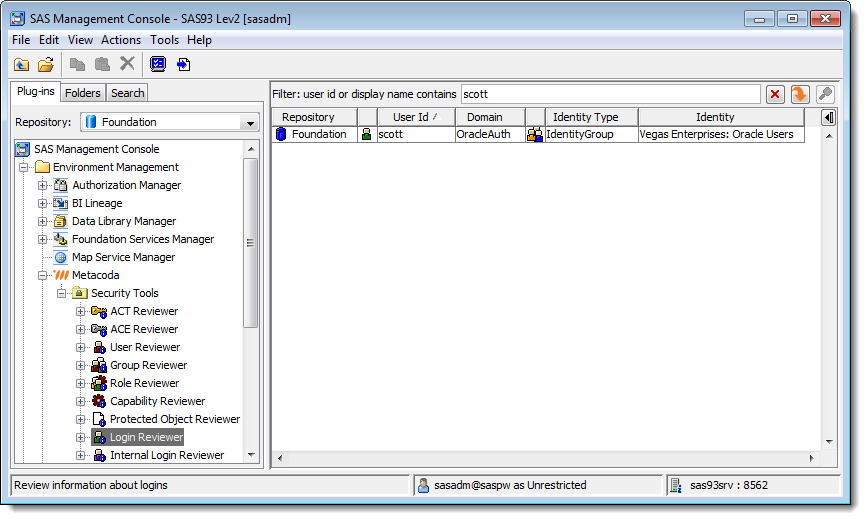Expand the Login Reviewer node
Screen dimensions: 866x520
coord(81,438)
